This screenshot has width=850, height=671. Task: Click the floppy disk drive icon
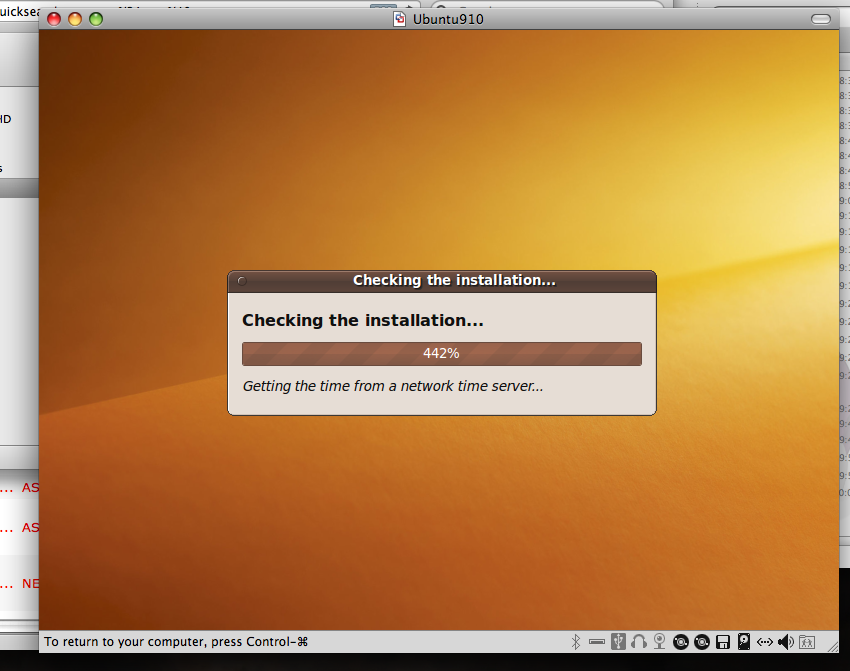pyautogui.click(x=723, y=642)
